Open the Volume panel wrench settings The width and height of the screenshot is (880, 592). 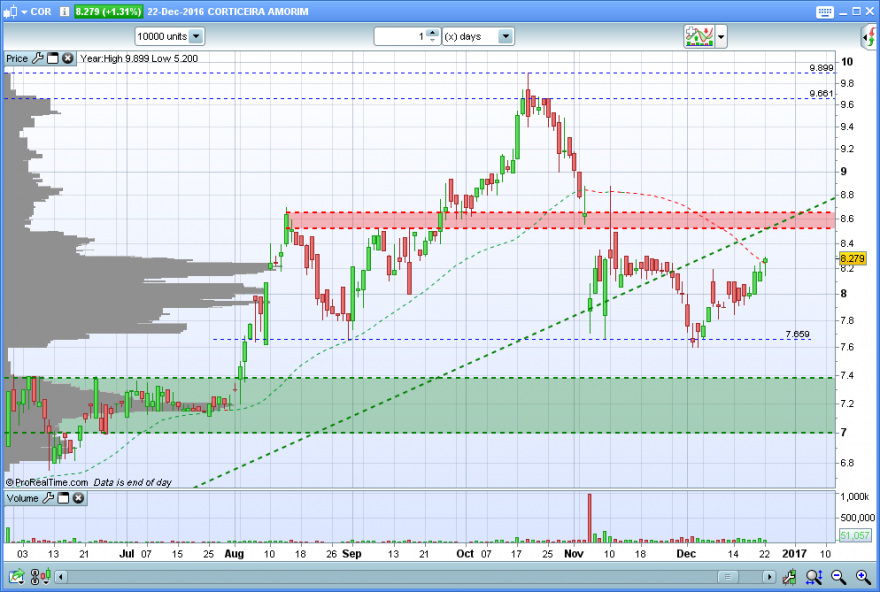click(x=48, y=498)
